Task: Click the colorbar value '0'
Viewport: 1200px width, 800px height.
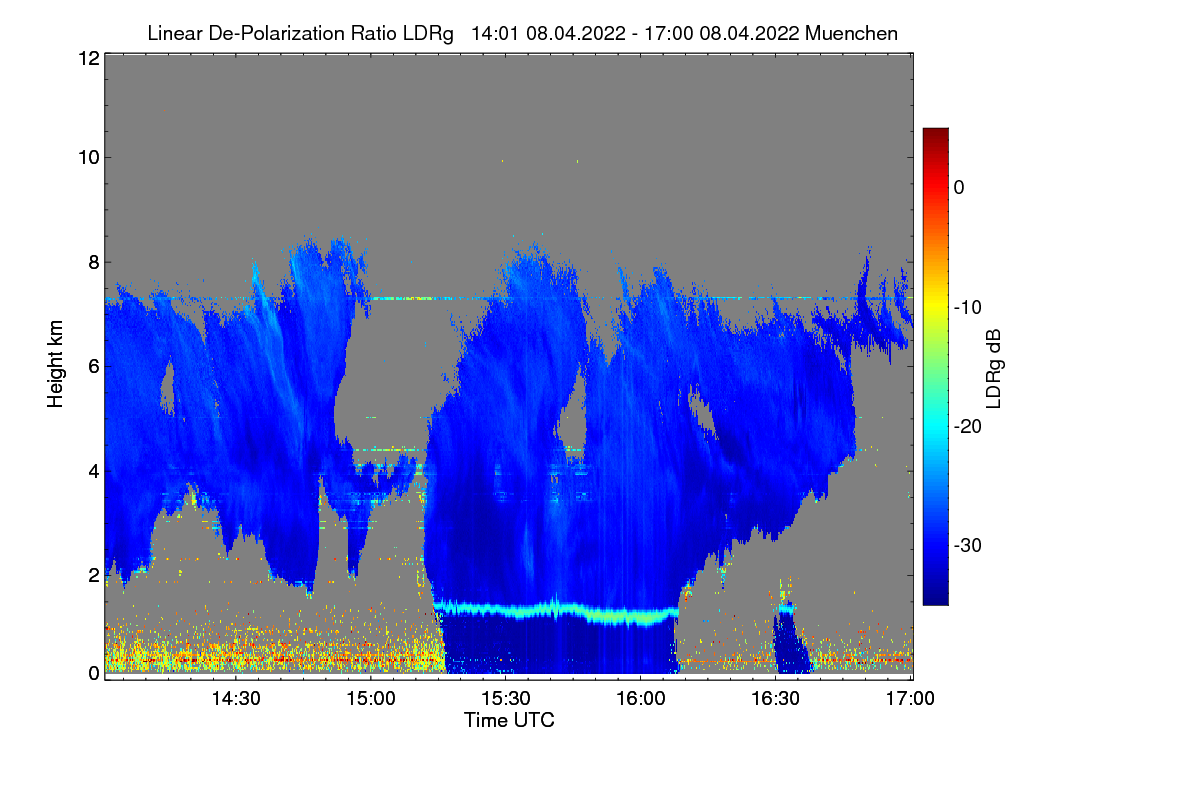Action: point(959,187)
